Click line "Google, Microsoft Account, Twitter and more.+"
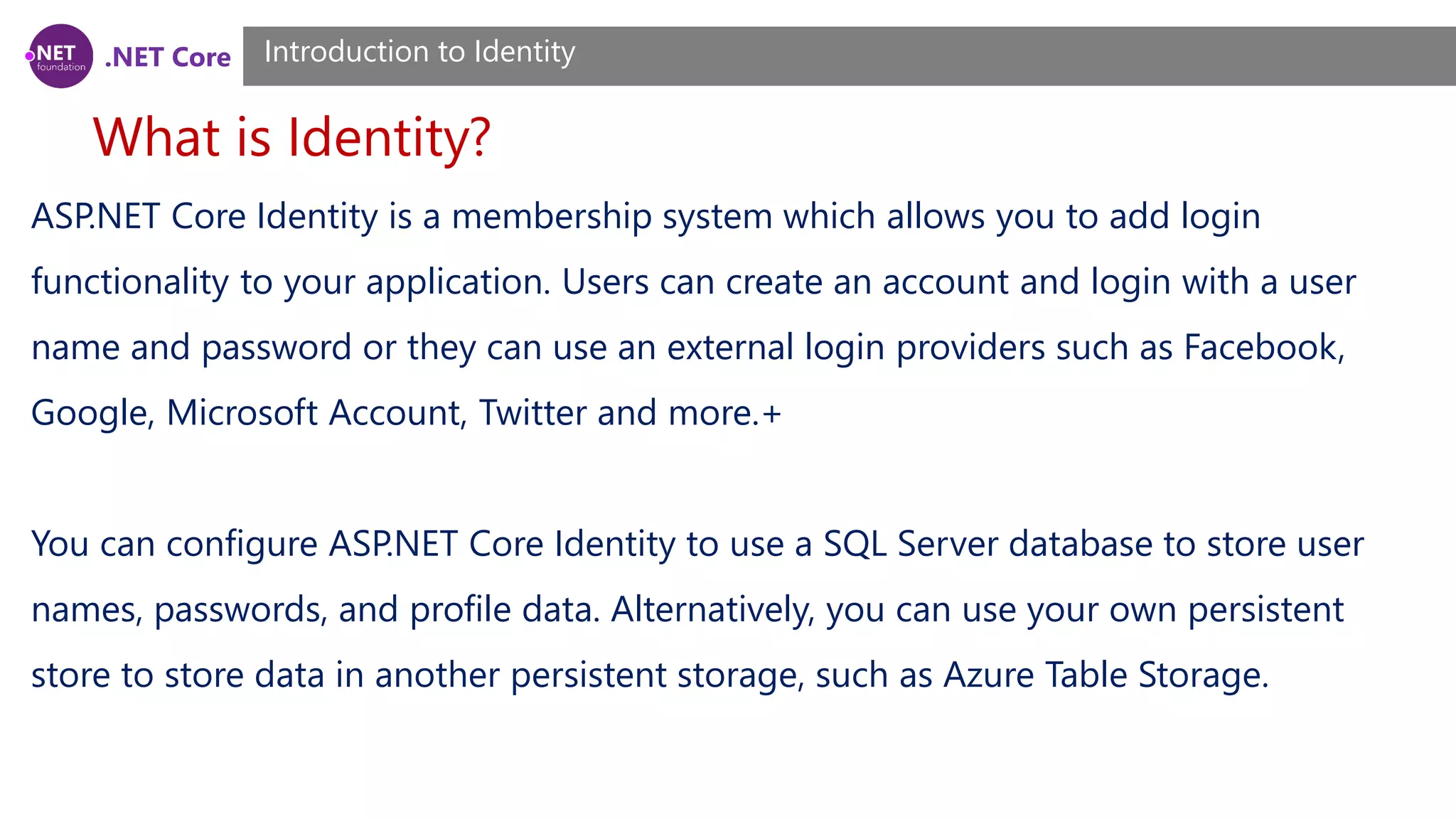The height and width of the screenshot is (819, 1456). coord(406,413)
